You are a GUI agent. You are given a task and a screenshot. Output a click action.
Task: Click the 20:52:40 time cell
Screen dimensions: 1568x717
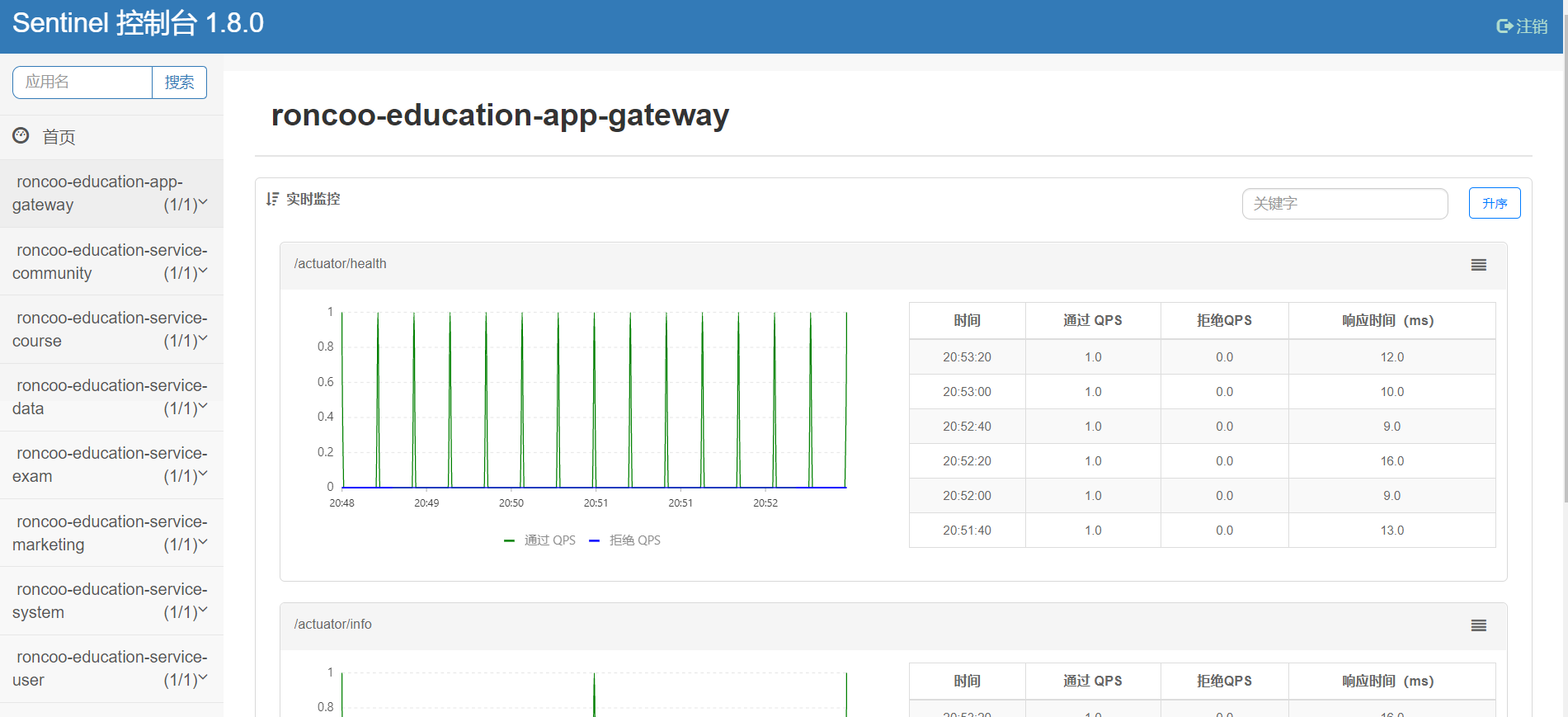(967, 427)
